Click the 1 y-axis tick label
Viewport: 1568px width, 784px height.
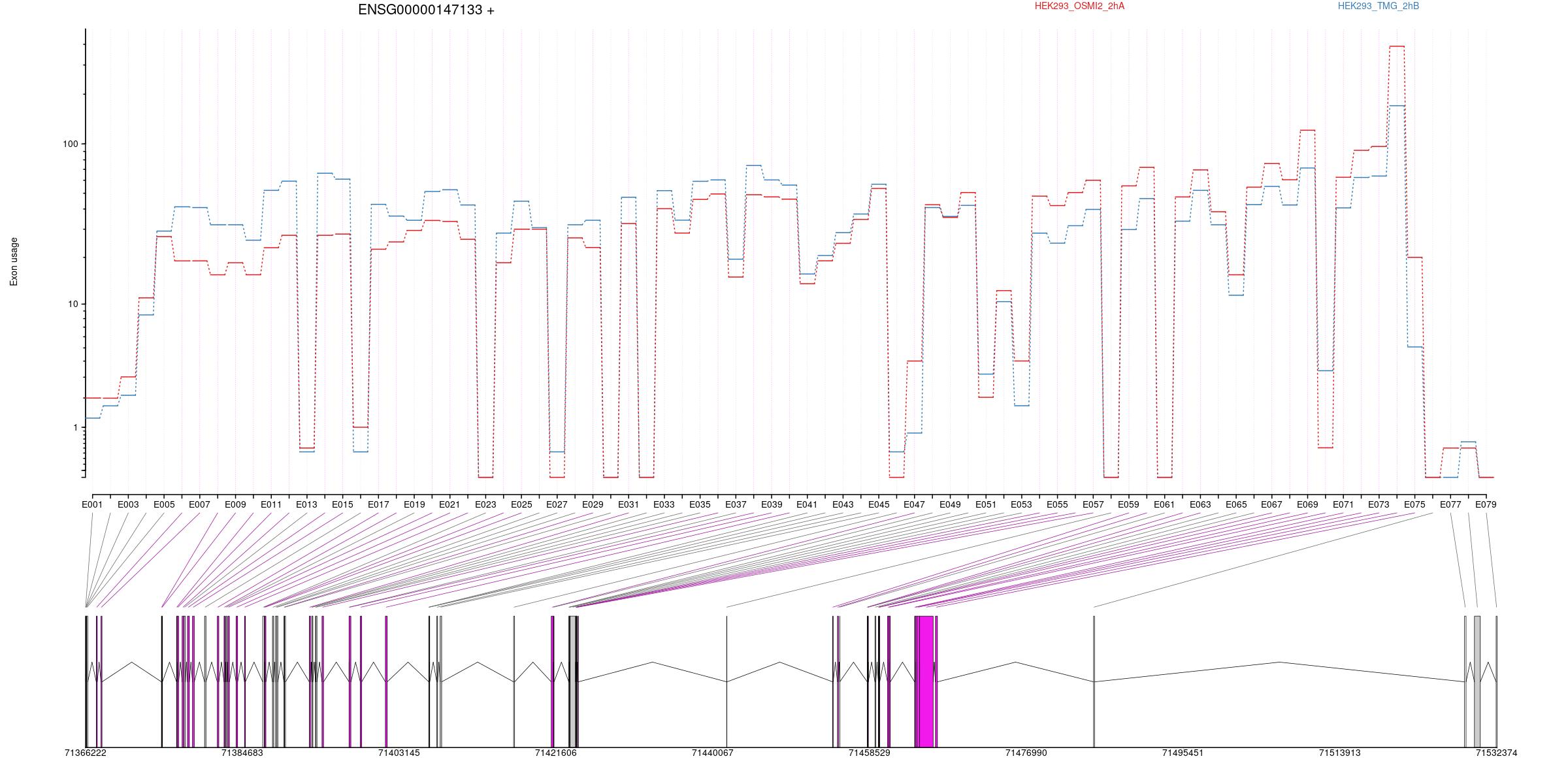coord(75,427)
